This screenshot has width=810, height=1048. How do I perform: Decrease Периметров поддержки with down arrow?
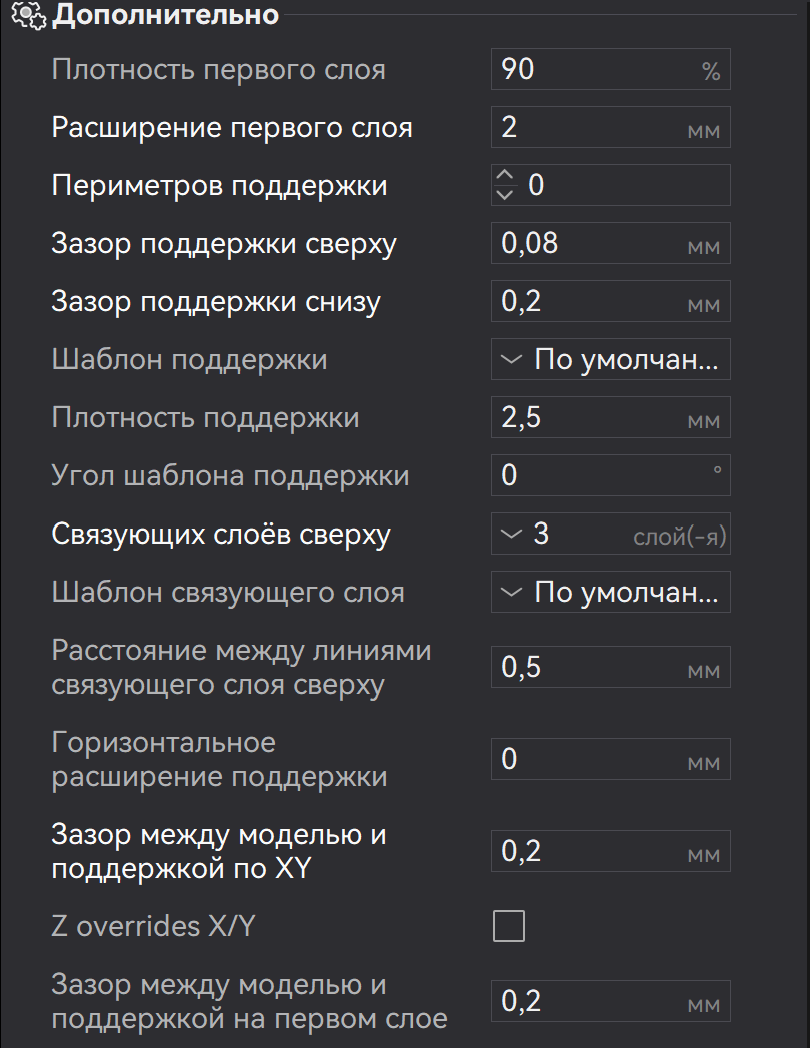click(x=505, y=194)
